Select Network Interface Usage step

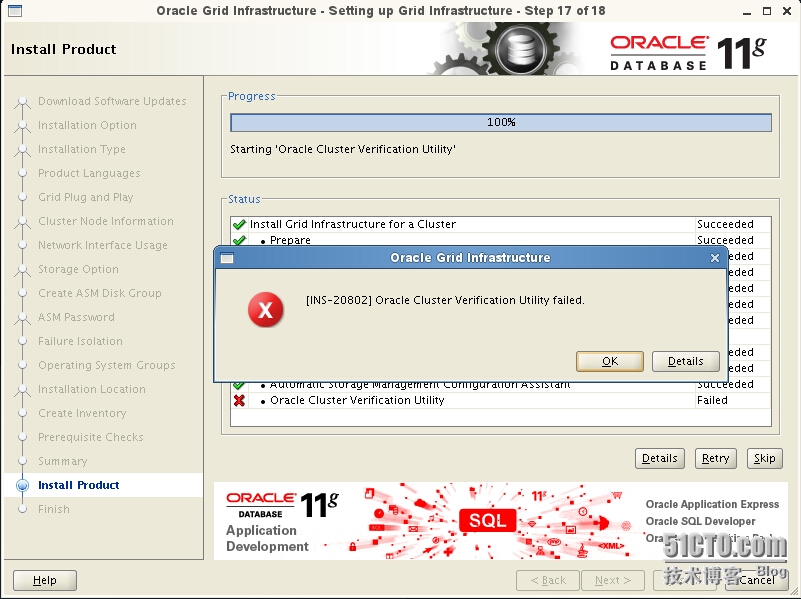pyautogui.click(x=103, y=245)
